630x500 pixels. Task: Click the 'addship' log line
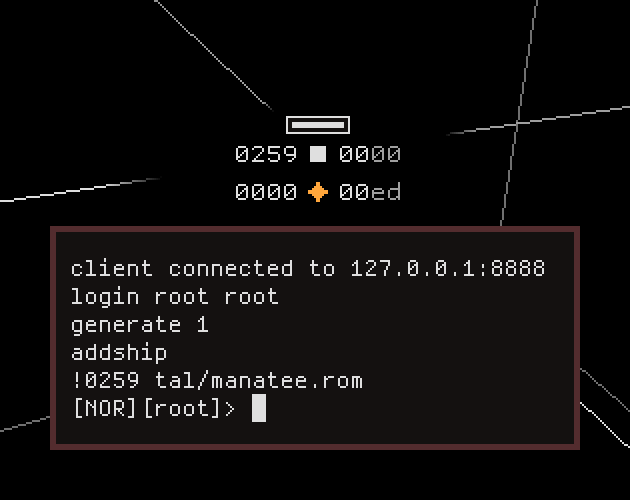119,353
